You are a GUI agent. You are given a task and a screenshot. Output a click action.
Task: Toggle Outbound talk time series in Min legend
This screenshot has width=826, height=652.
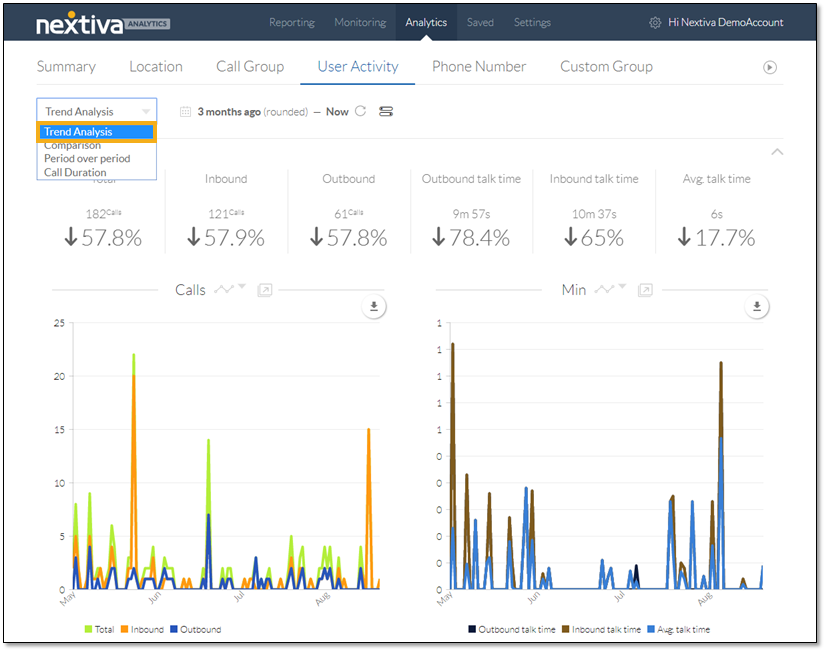[x=512, y=629]
